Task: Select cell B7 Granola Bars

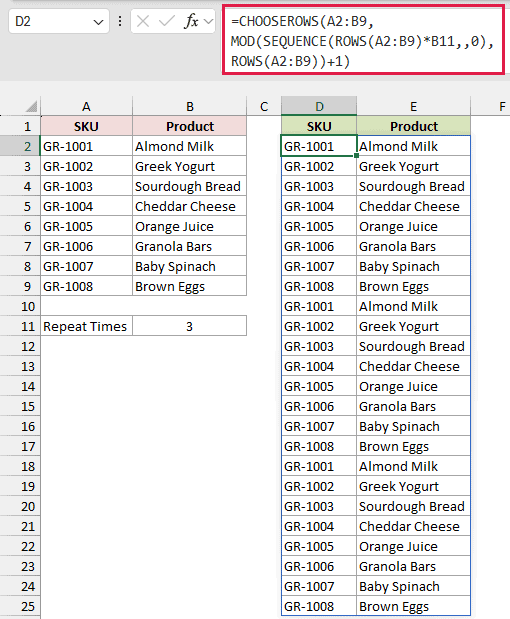Action: coord(190,246)
